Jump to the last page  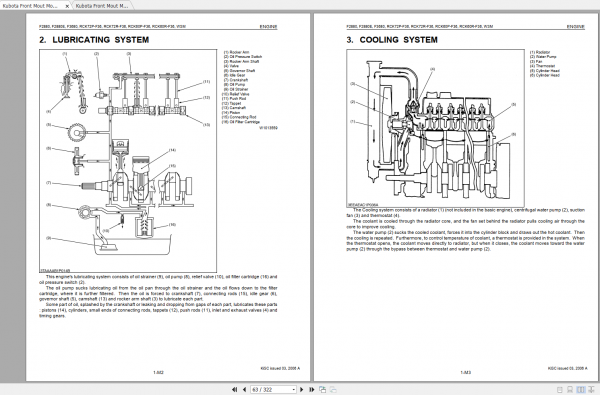pyautogui.click(x=311, y=390)
